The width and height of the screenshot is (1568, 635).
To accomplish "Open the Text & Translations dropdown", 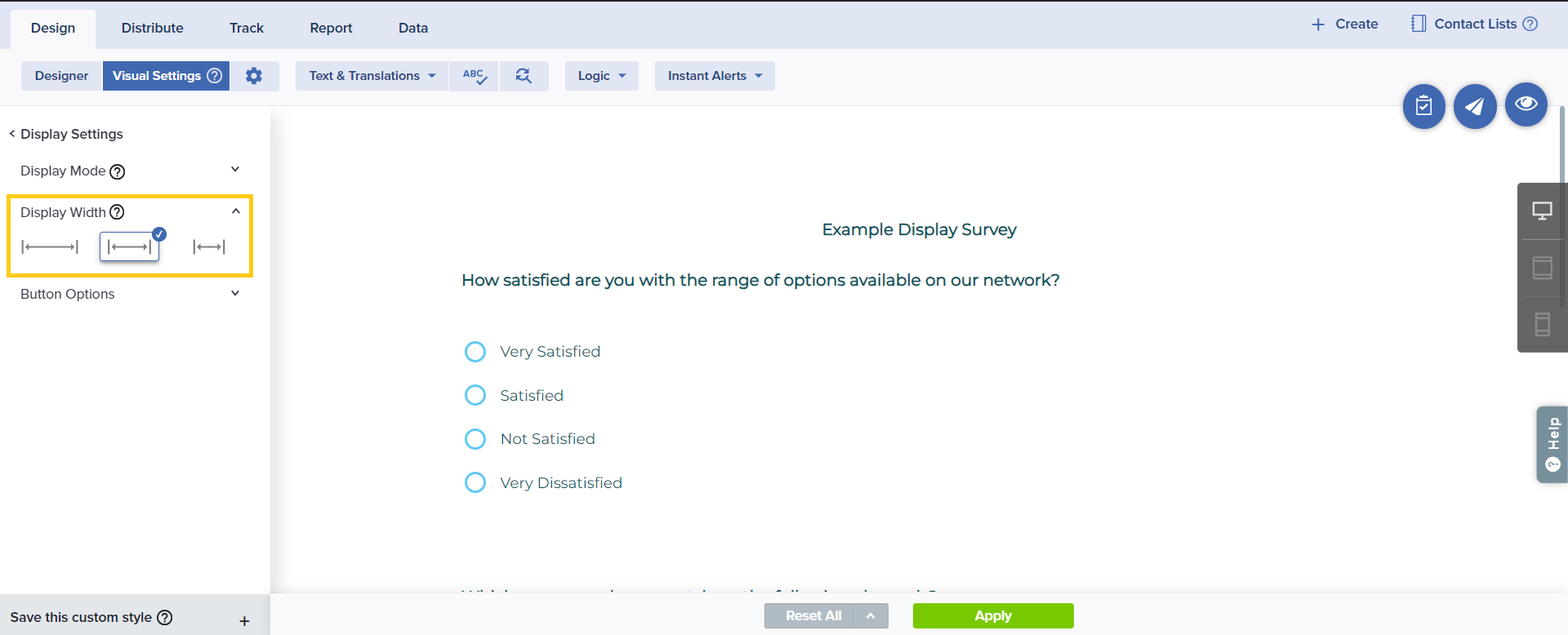I will pyautogui.click(x=372, y=76).
